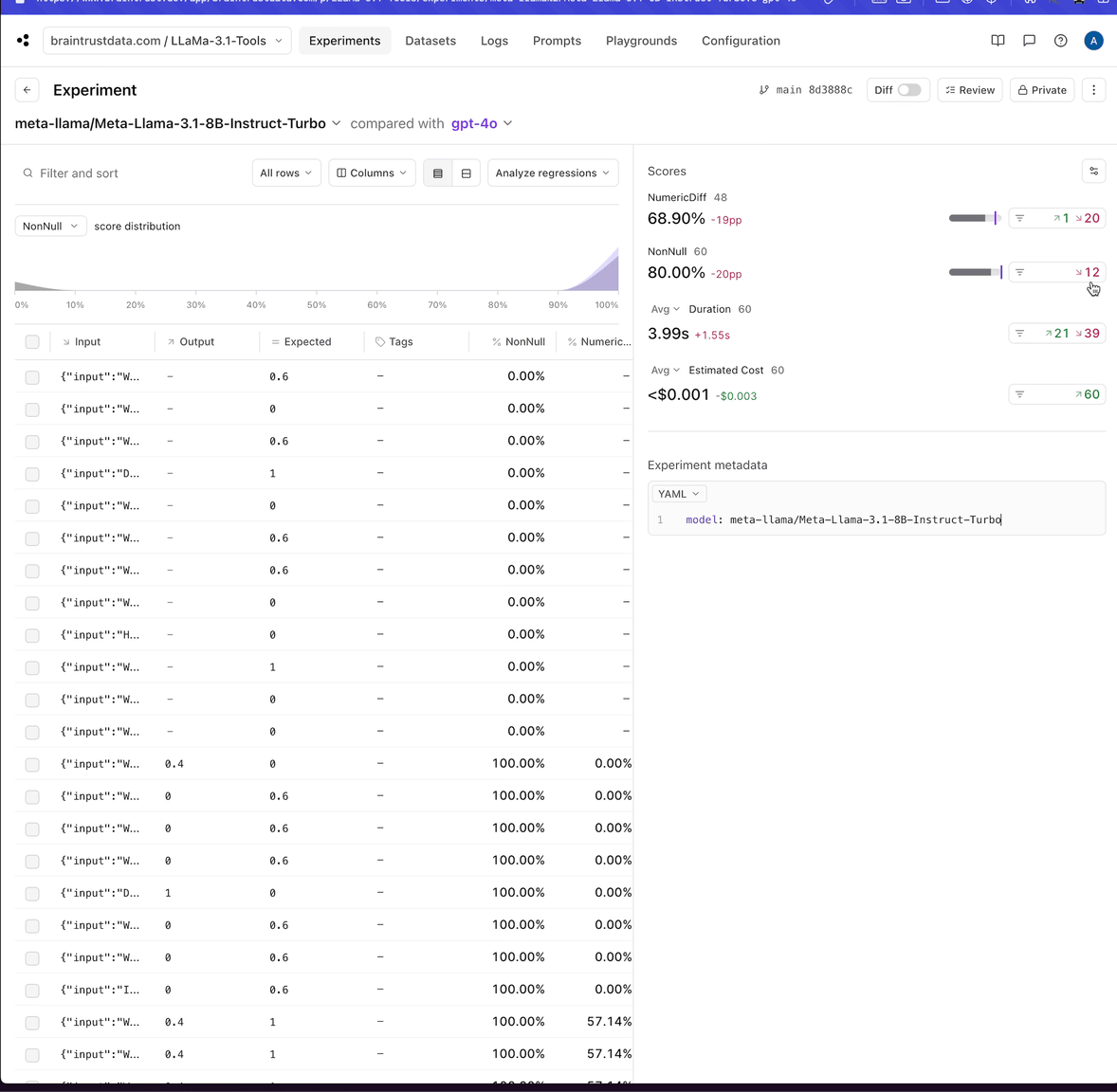The height and width of the screenshot is (1092, 1117).
Task: Click the Private sharing button
Action: [1041, 90]
